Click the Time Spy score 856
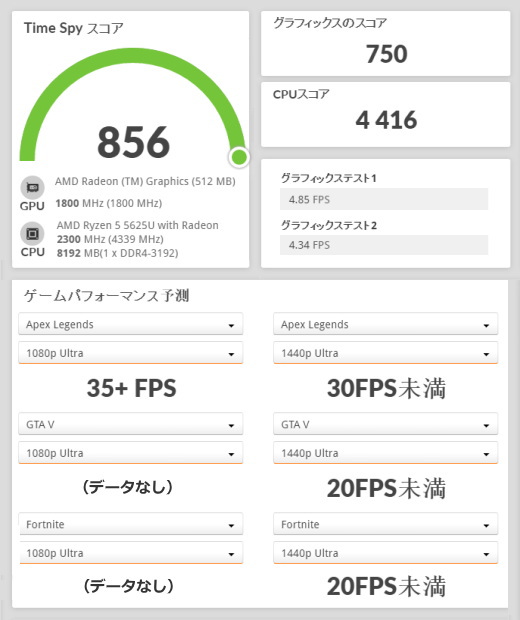 134,142
